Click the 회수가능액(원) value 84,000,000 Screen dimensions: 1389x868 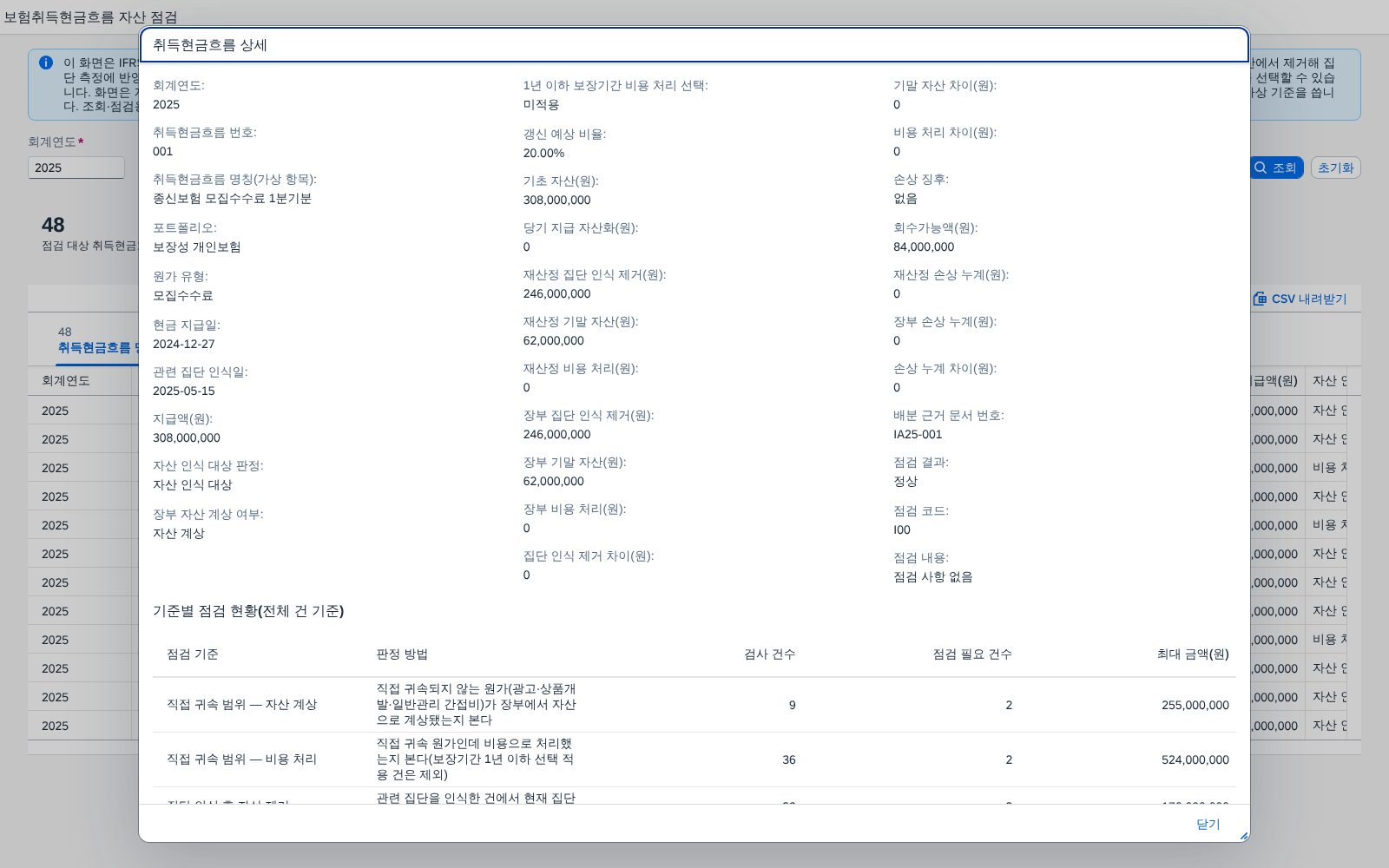pos(924,247)
